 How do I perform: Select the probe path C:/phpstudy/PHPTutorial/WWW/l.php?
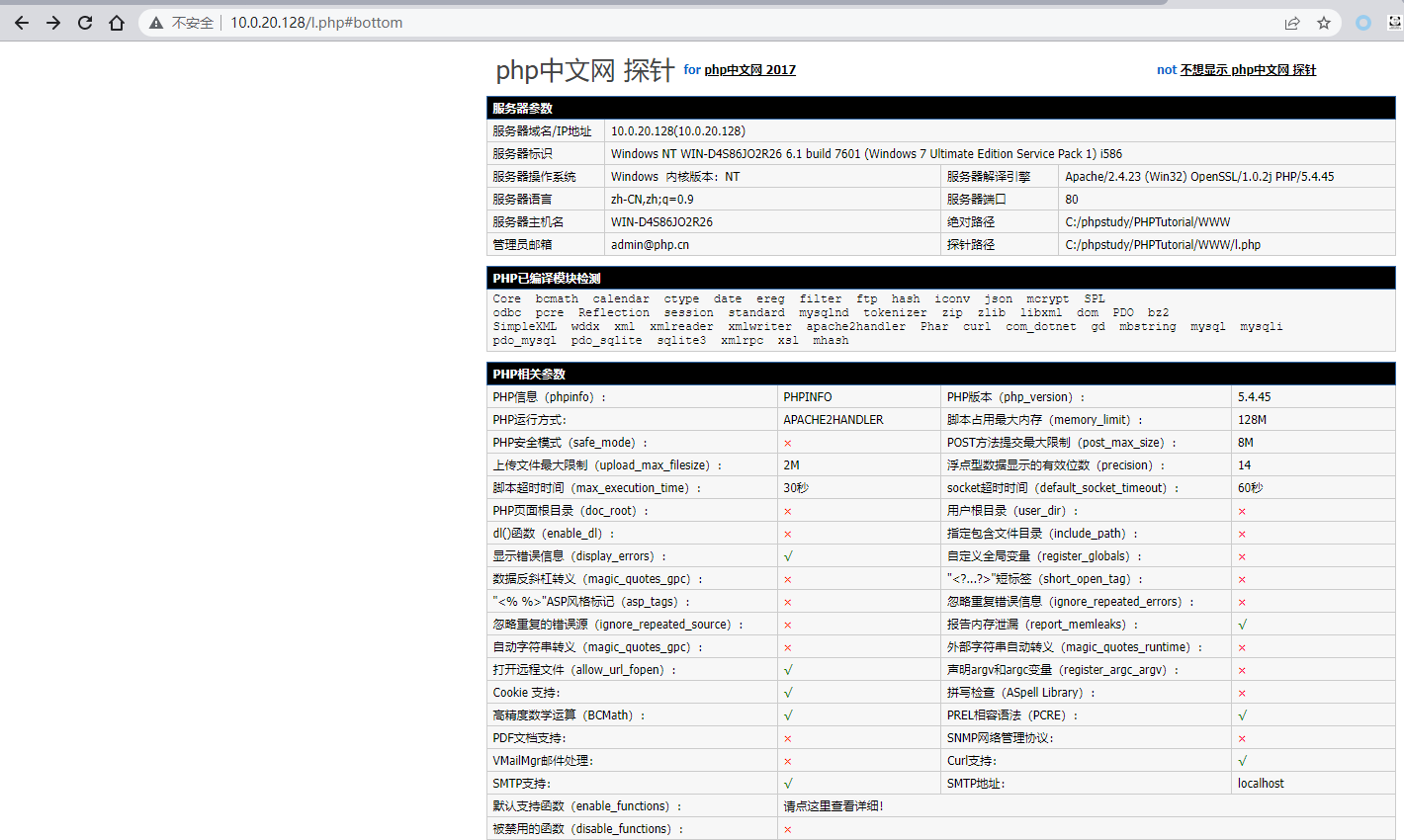(x=1163, y=245)
